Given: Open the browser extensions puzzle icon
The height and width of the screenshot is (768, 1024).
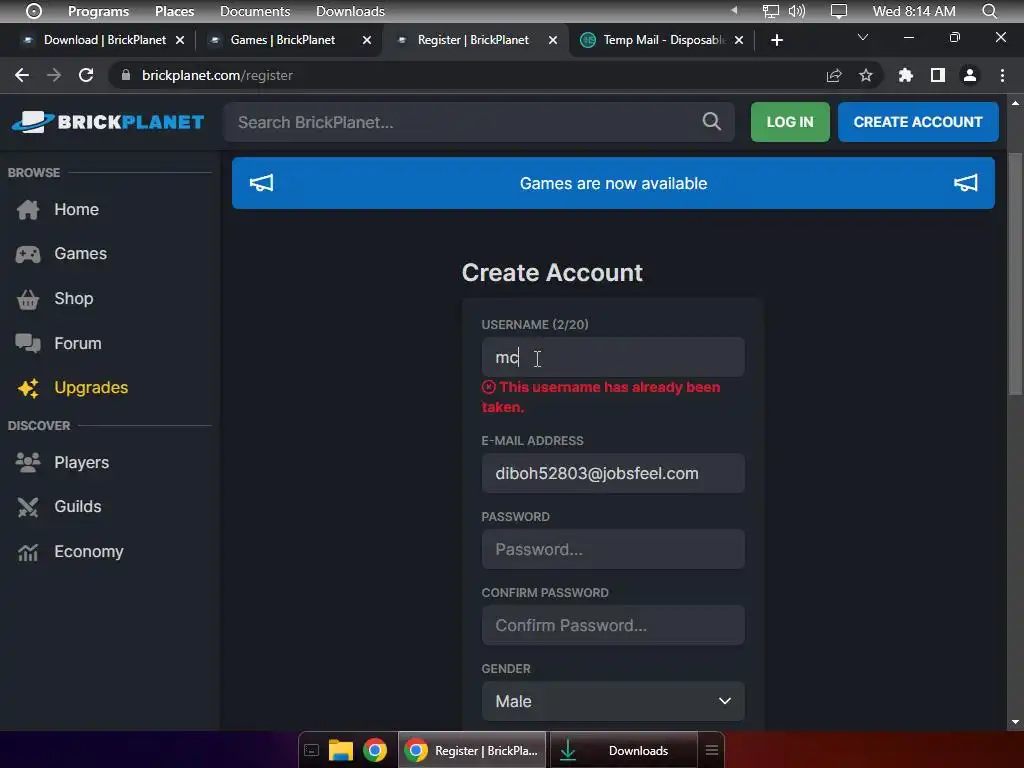Looking at the screenshot, I should click(906, 75).
